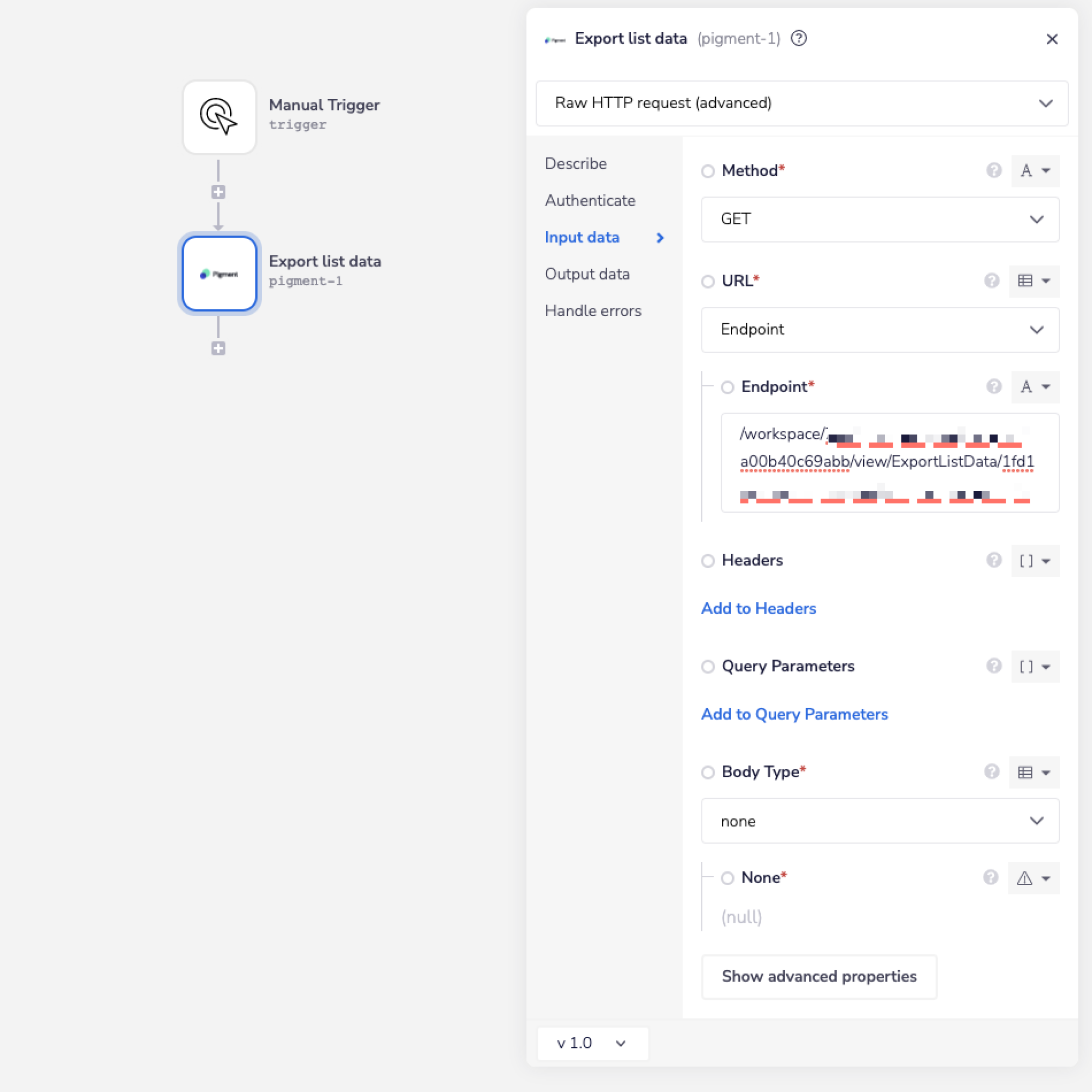This screenshot has width=1092, height=1092.
Task: Click Add to Headers link
Action: click(x=758, y=608)
